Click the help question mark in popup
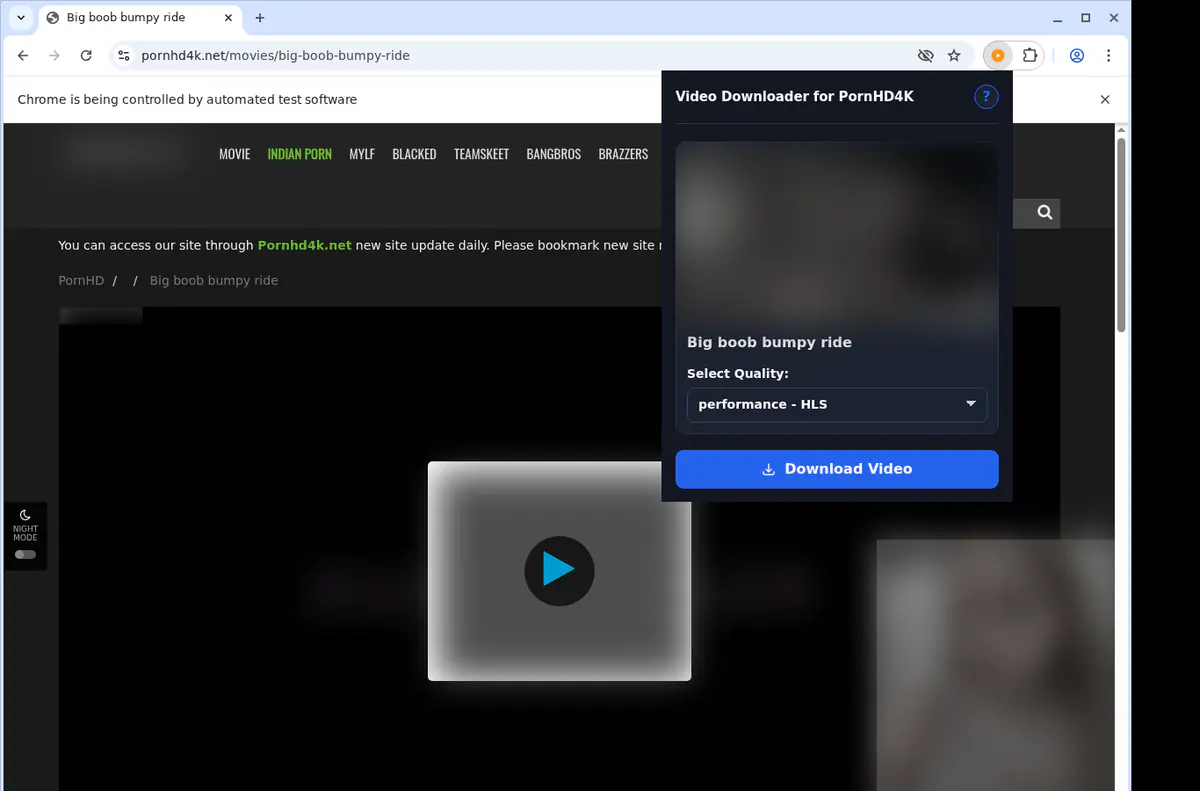The height and width of the screenshot is (791, 1200). (x=986, y=97)
